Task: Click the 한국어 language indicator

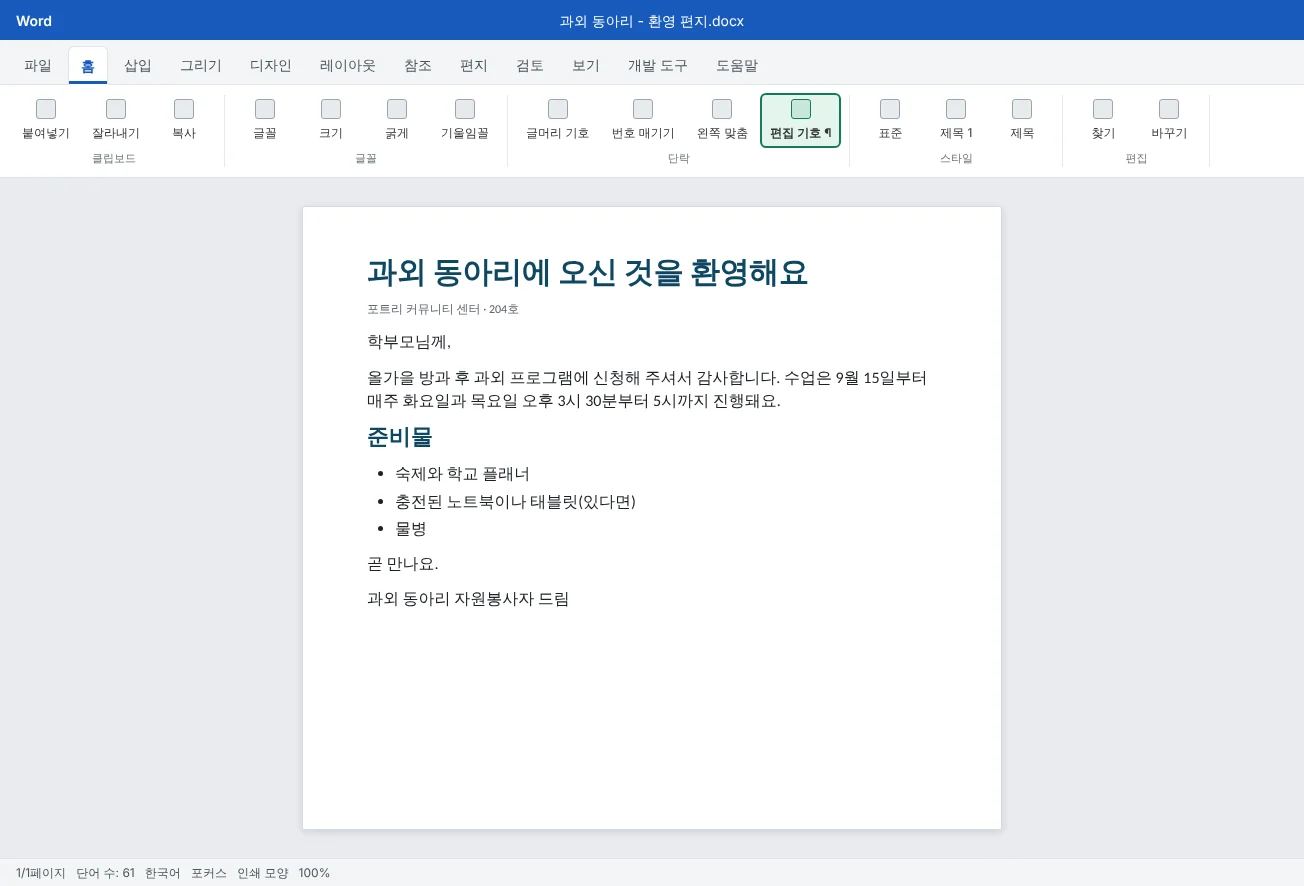Action: [163, 873]
